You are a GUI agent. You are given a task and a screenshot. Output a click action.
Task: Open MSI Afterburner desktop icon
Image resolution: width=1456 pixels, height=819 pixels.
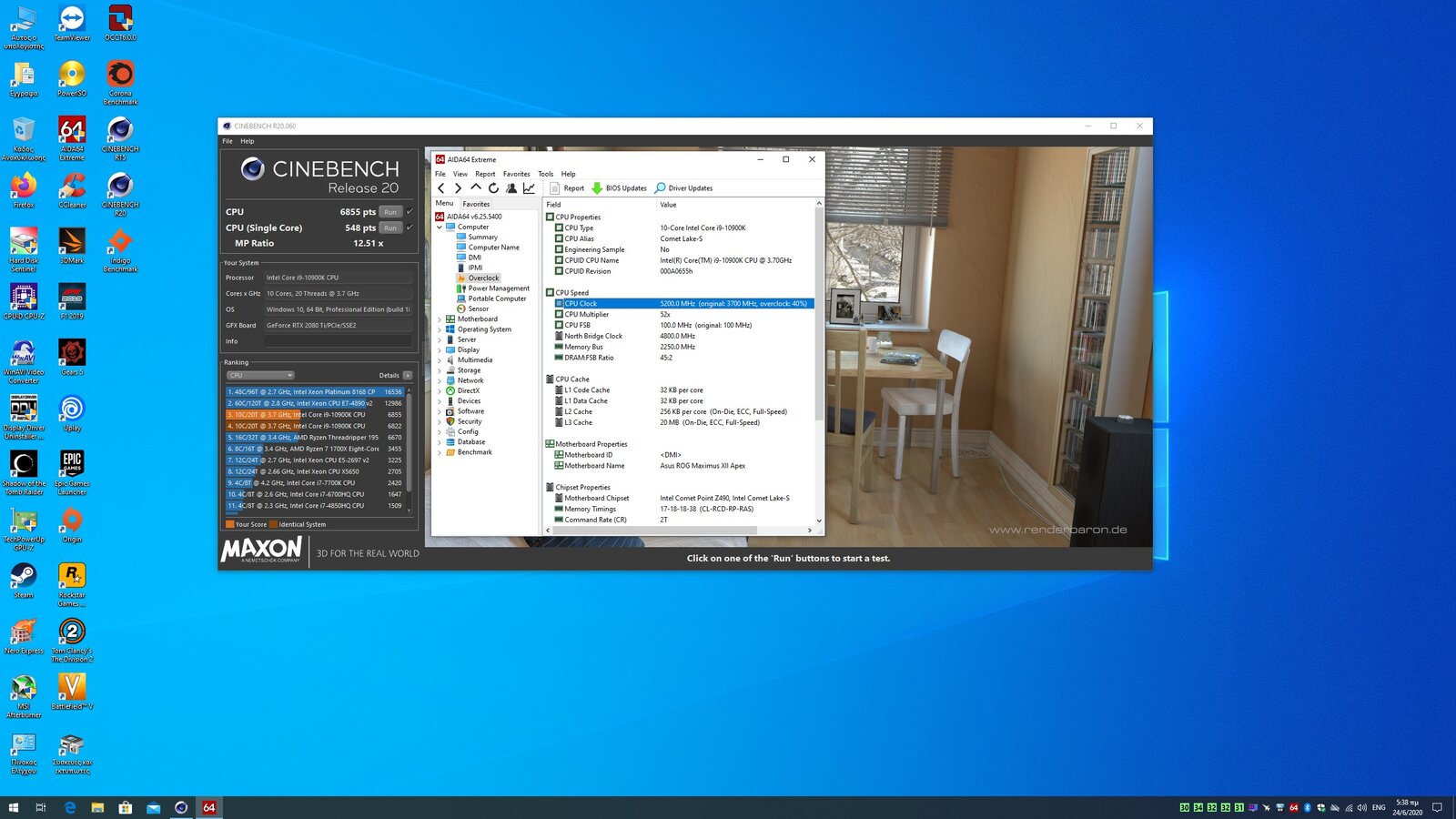coord(24,696)
